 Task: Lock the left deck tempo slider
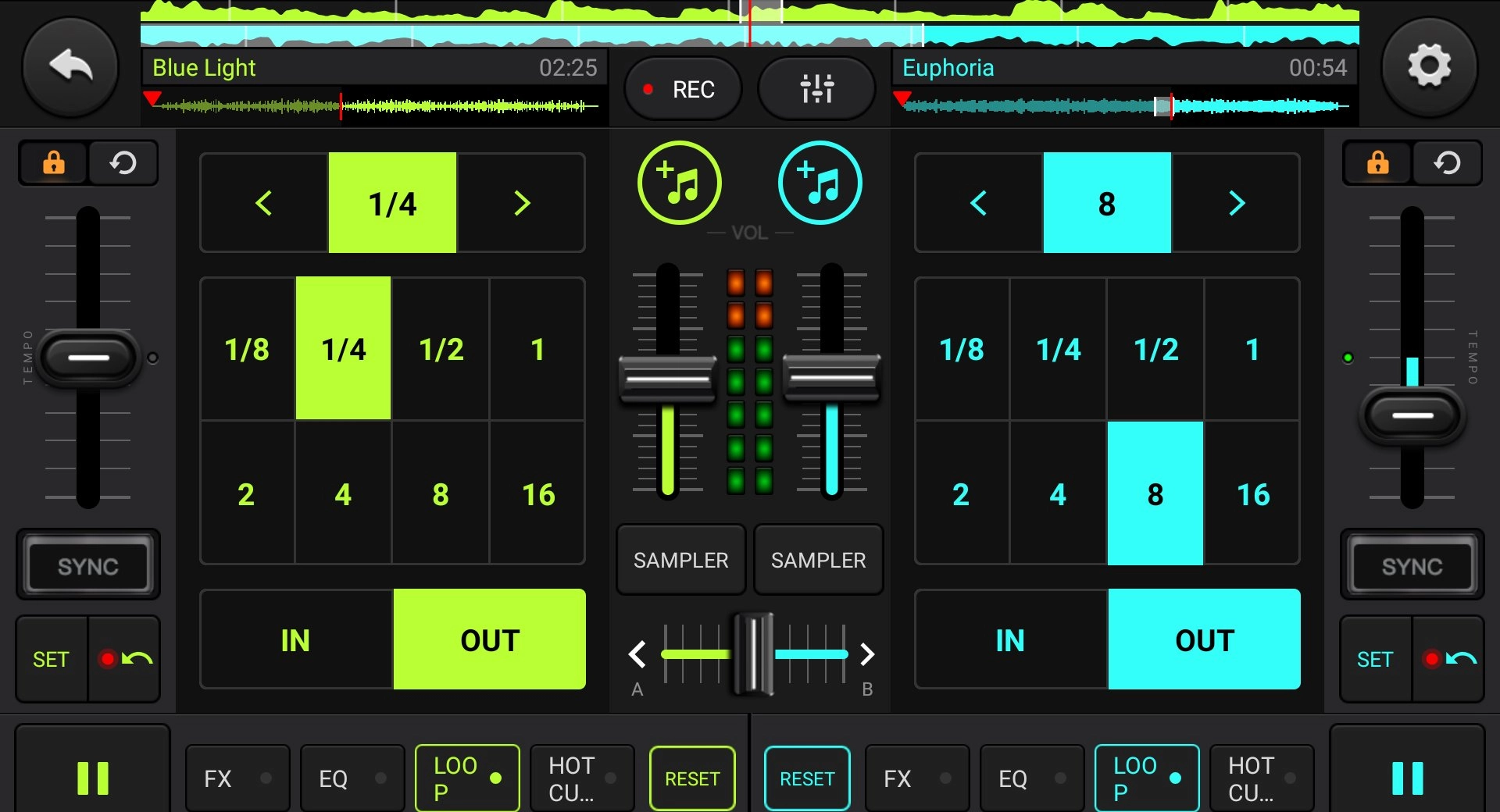click(52, 163)
